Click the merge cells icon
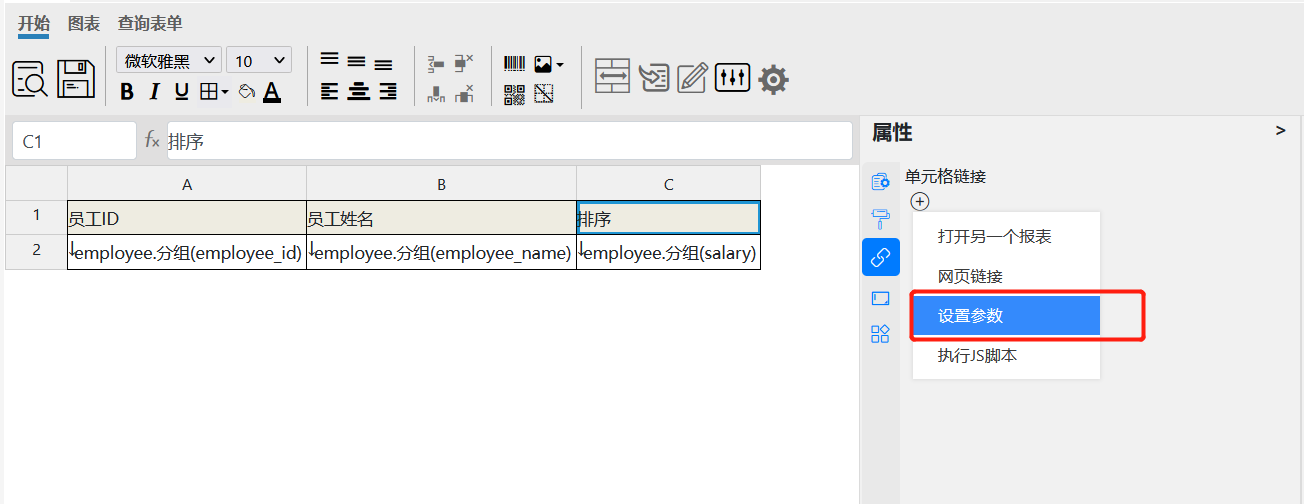Viewport: 1304px width, 504px height. [x=612, y=77]
